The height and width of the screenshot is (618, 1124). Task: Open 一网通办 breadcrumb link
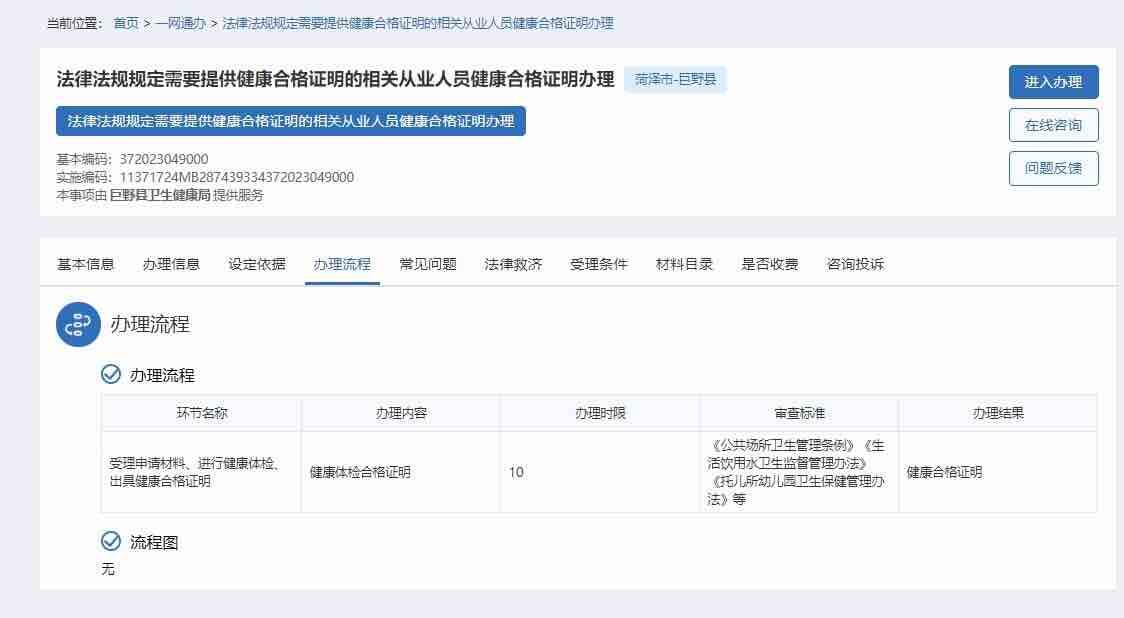click(x=181, y=23)
